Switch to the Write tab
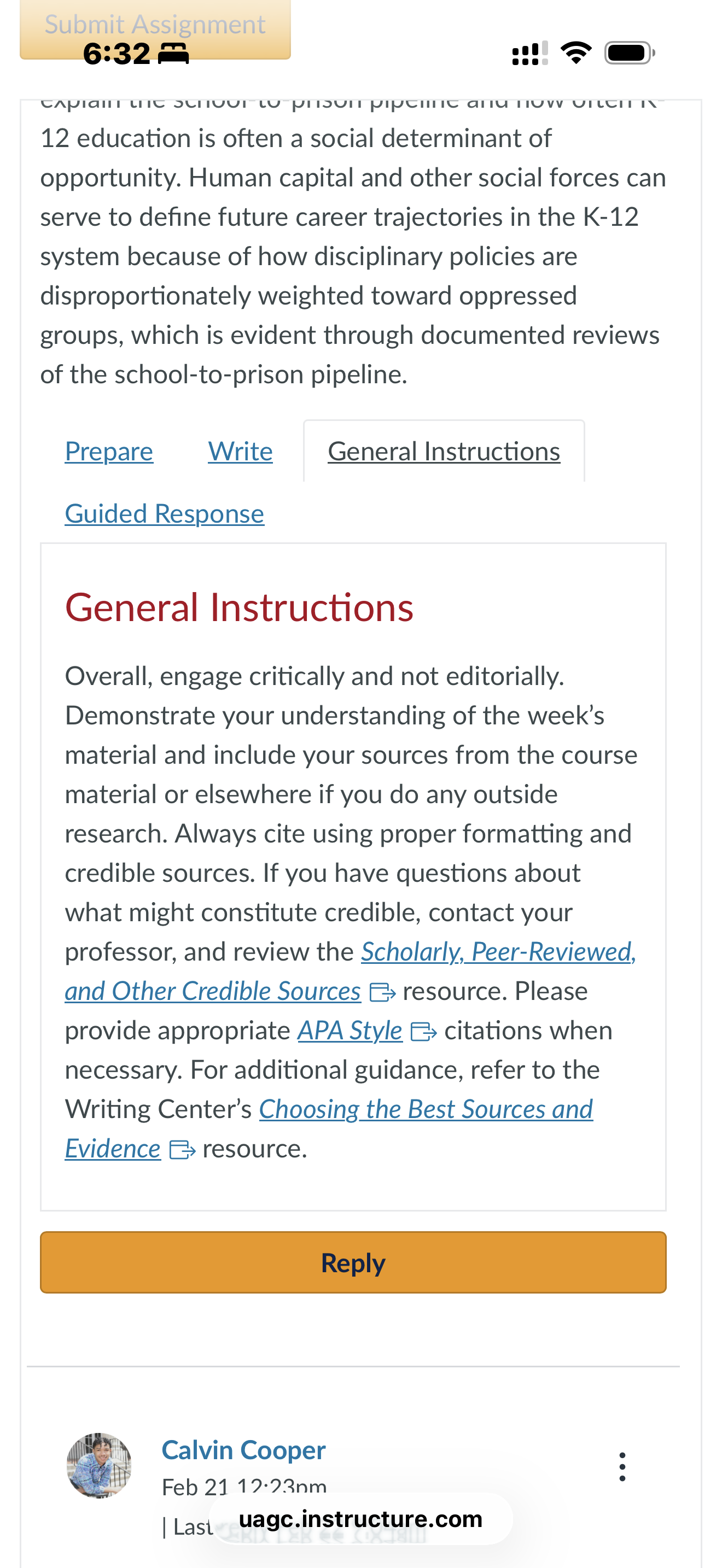 pos(241,452)
